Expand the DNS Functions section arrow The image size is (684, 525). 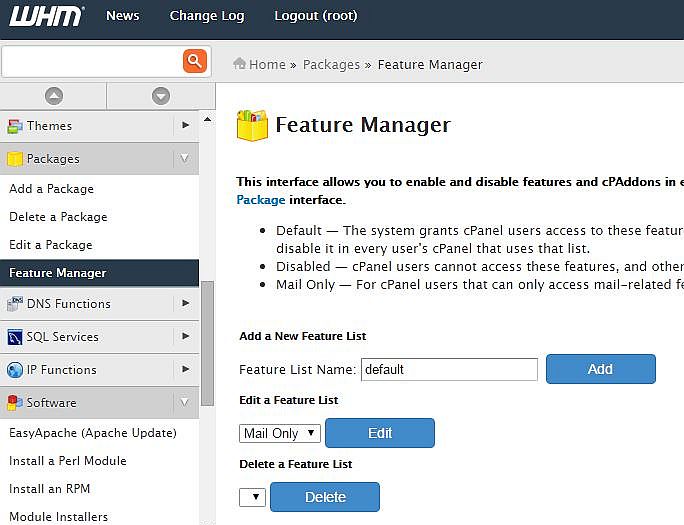point(185,303)
